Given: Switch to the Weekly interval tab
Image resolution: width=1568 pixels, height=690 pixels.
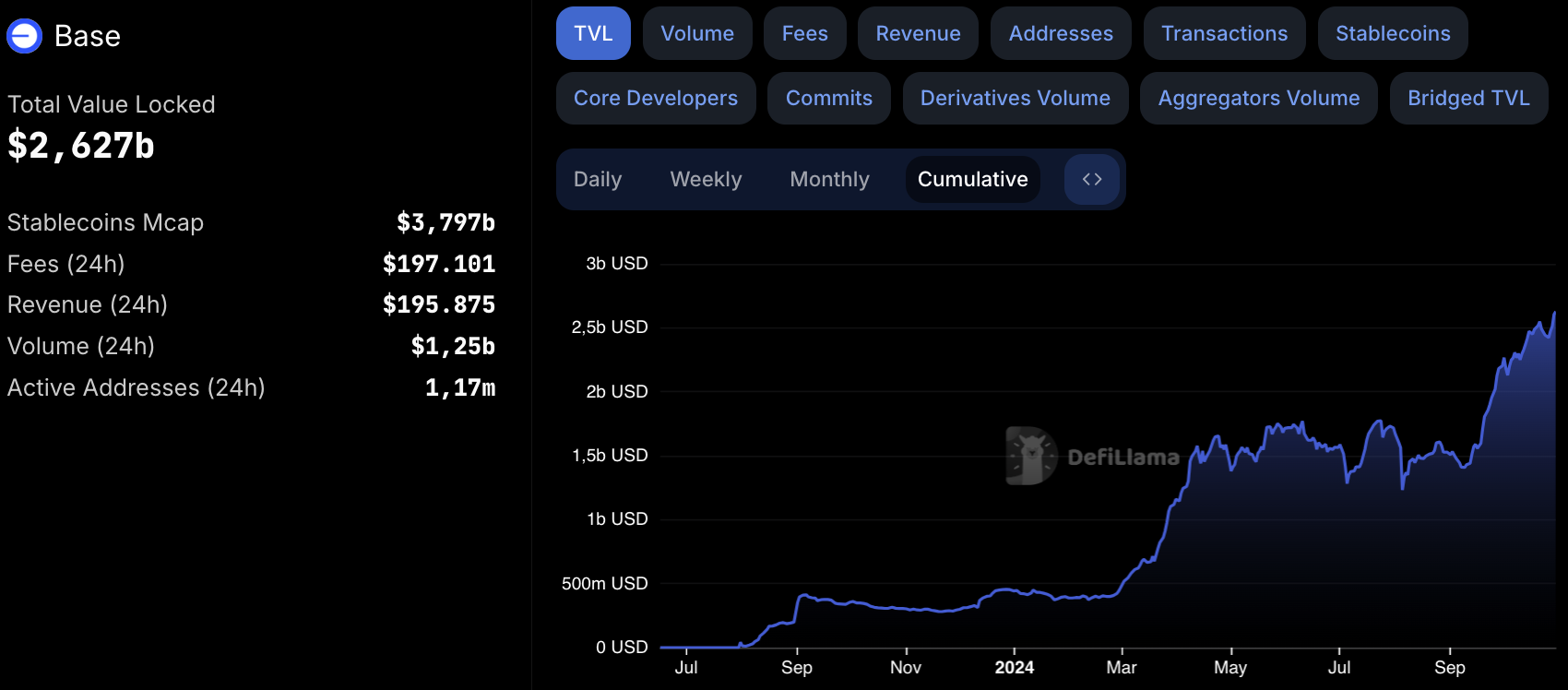Looking at the screenshot, I should pos(706,179).
